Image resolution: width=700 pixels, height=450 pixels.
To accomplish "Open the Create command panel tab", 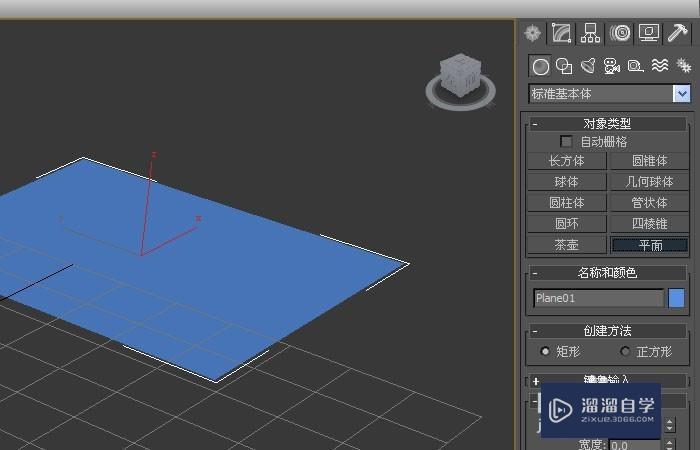I will click(533, 33).
